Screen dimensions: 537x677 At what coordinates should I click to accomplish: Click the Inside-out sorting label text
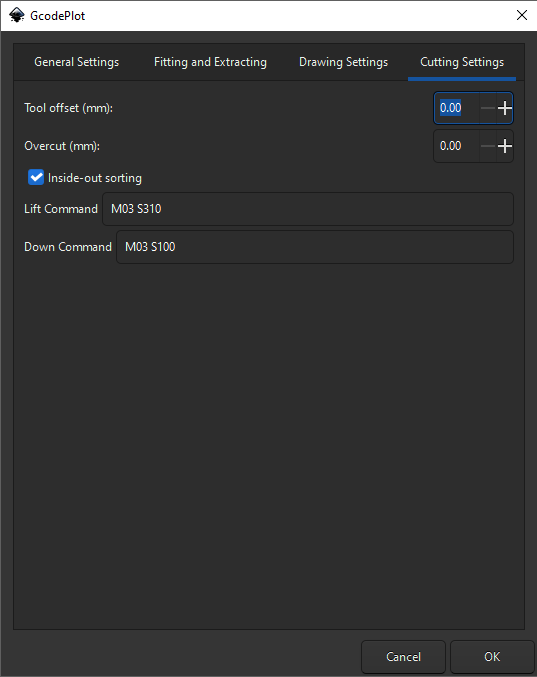[x=95, y=178]
